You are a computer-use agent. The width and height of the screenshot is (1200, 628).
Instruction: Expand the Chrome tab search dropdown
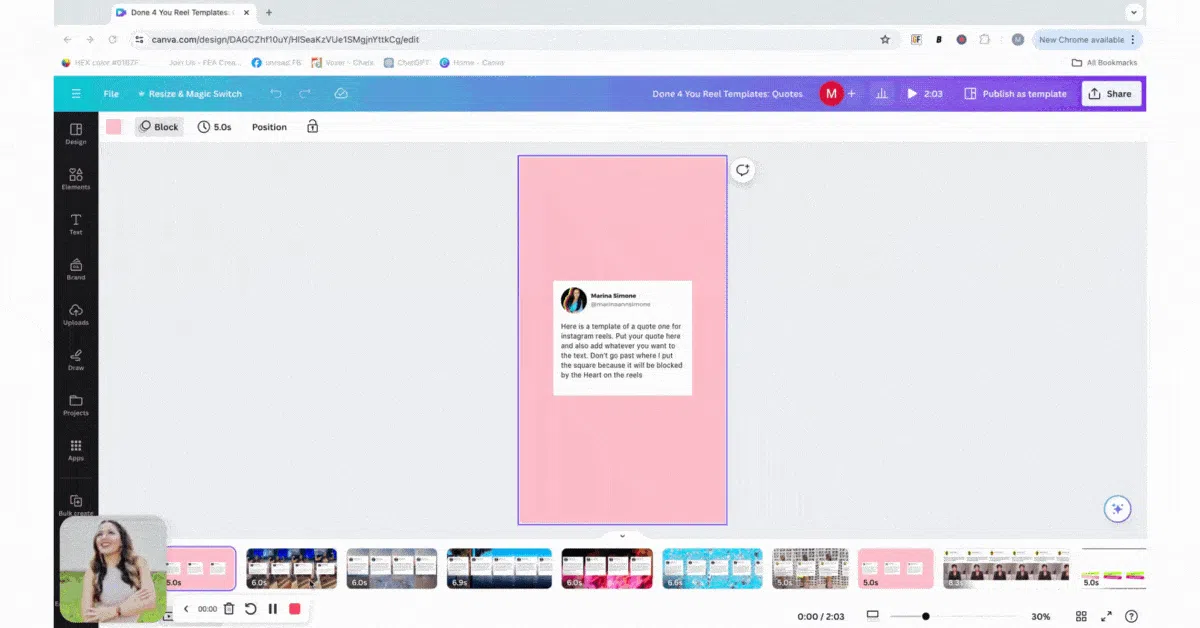click(x=1134, y=12)
